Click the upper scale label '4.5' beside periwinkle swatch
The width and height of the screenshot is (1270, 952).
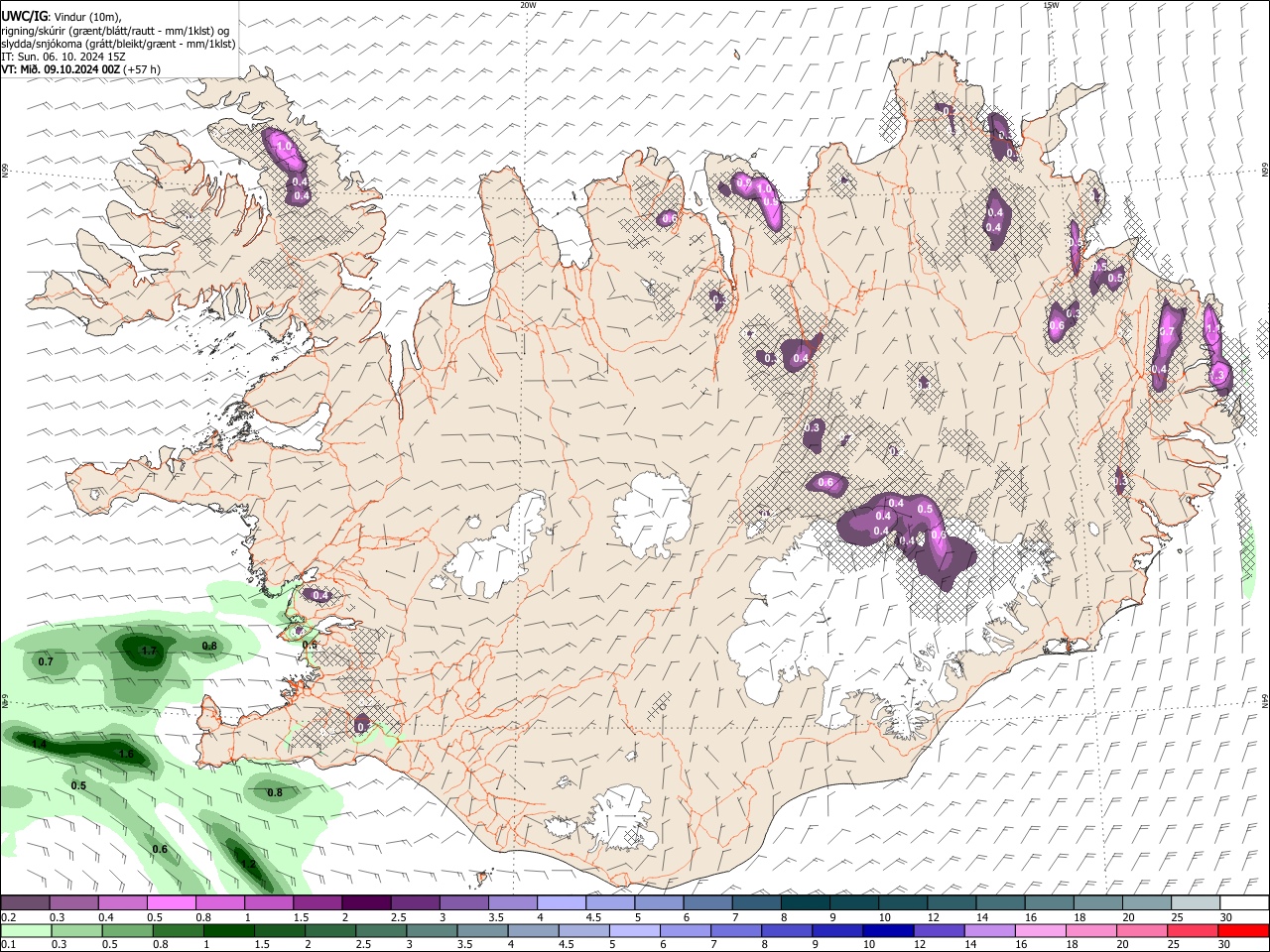coord(593,917)
